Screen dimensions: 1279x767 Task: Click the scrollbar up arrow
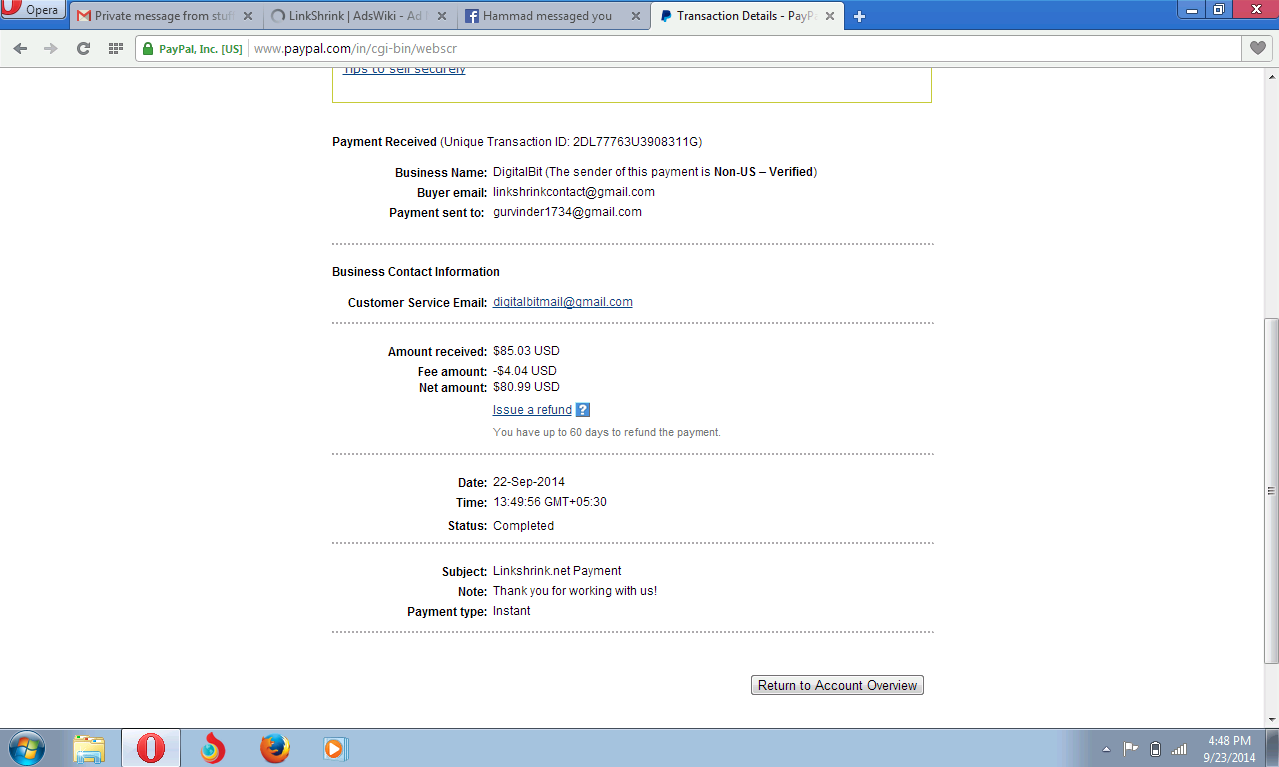click(x=1271, y=77)
